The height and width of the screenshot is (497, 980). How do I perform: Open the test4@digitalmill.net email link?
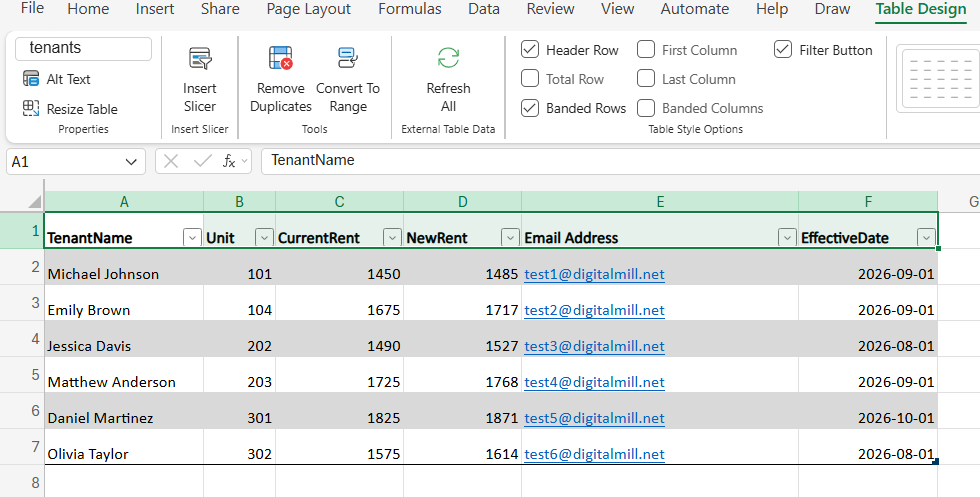(594, 382)
